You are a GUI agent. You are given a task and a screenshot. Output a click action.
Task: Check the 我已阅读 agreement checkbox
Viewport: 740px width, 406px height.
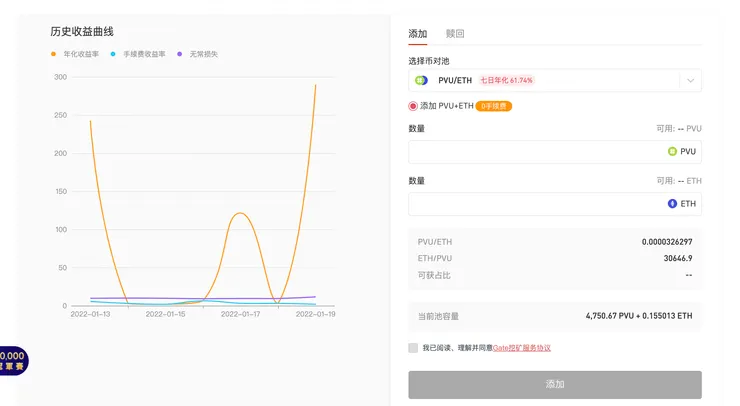(x=413, y=348)
